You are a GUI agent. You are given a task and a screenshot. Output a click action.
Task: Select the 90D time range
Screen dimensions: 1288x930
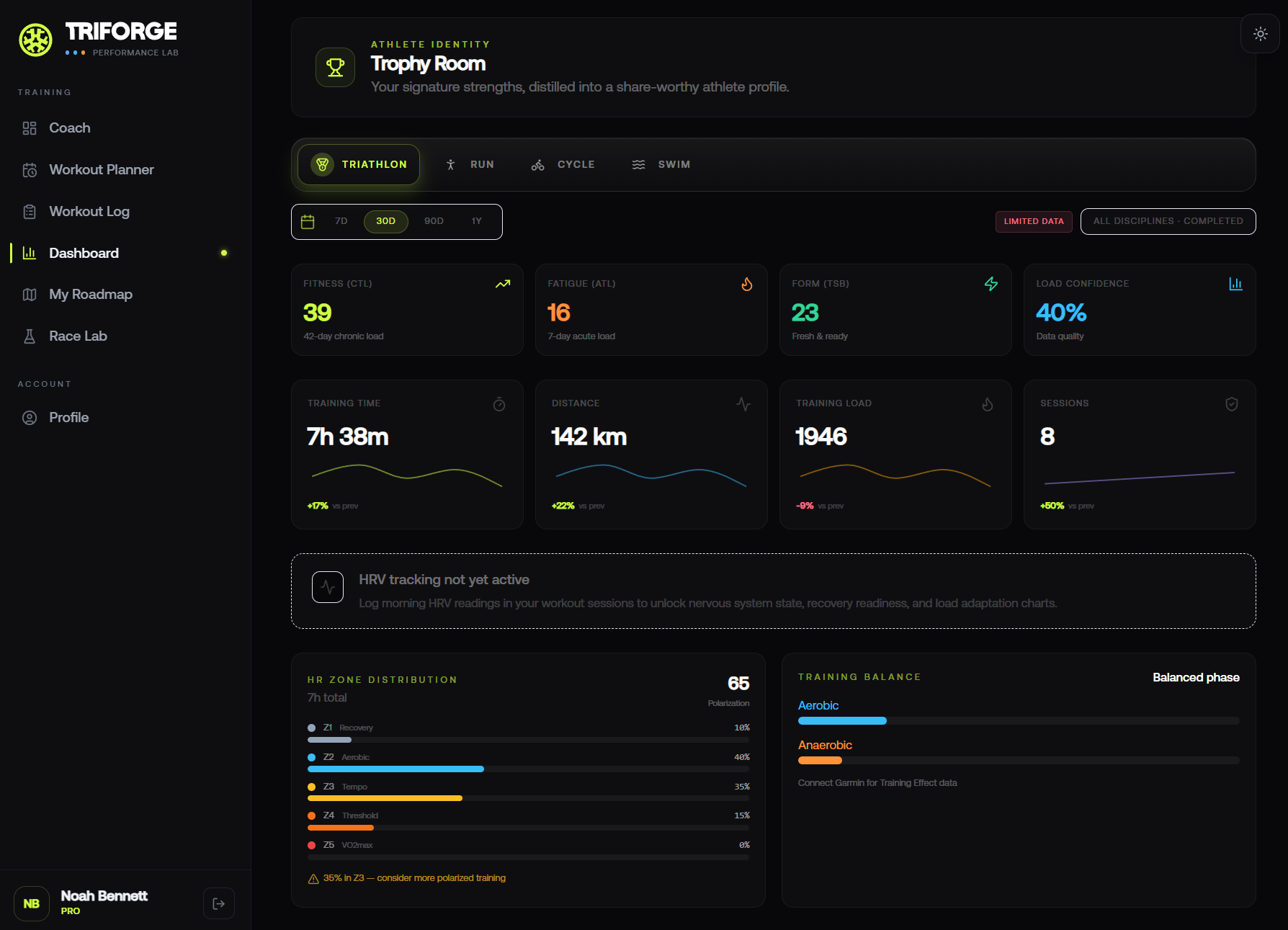pos(434,221)
